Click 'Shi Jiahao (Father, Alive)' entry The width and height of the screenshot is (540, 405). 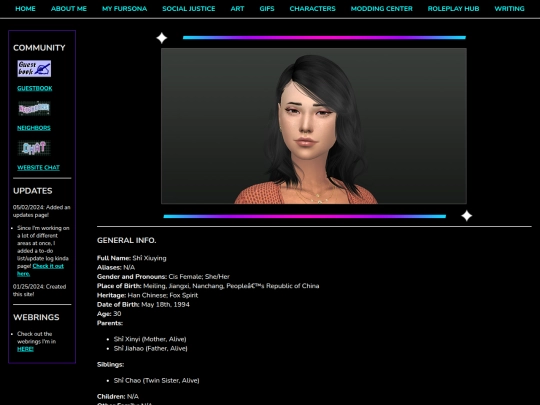[x=151, y=349]
